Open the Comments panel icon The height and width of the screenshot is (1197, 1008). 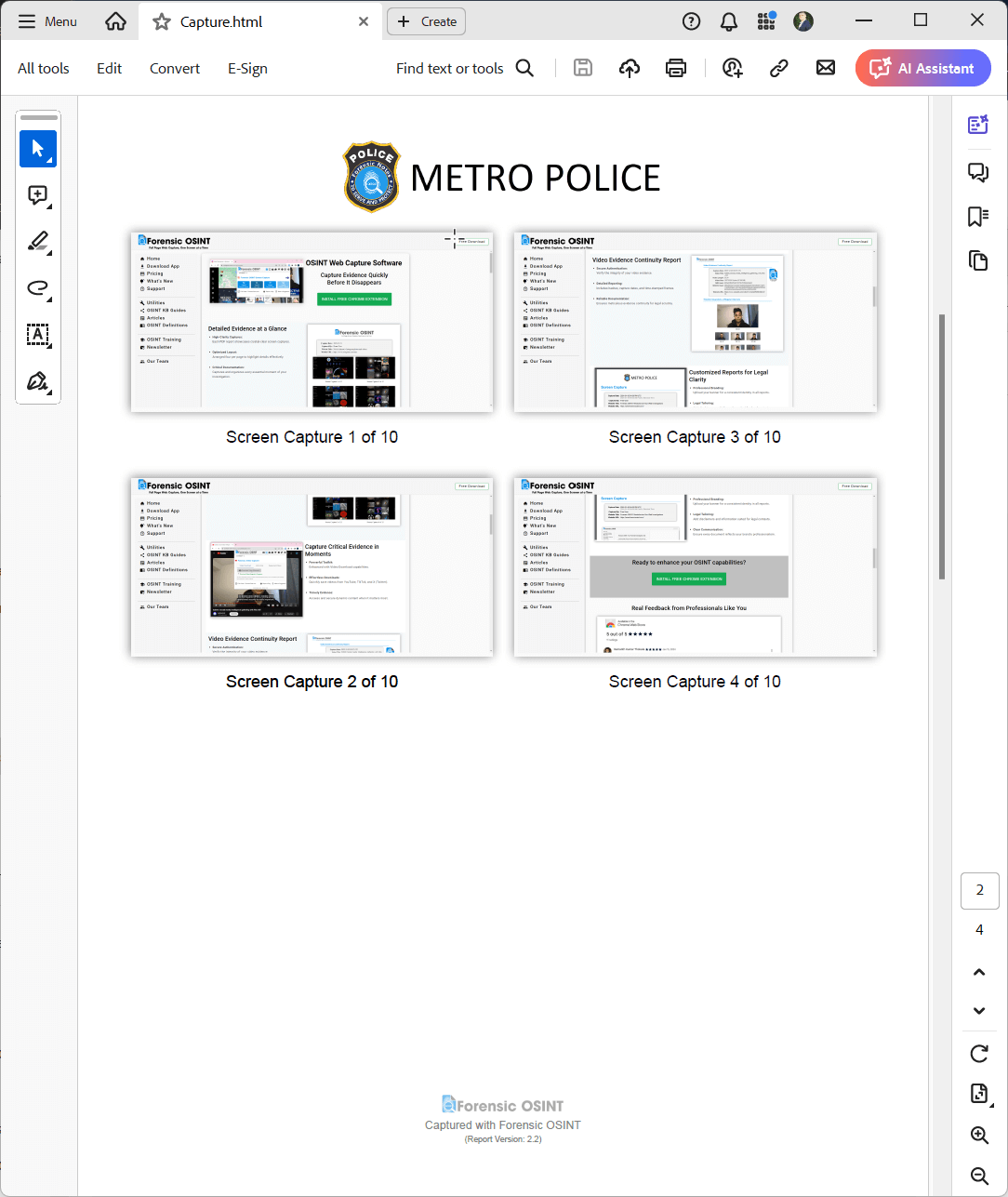click(x=978, y=171)
